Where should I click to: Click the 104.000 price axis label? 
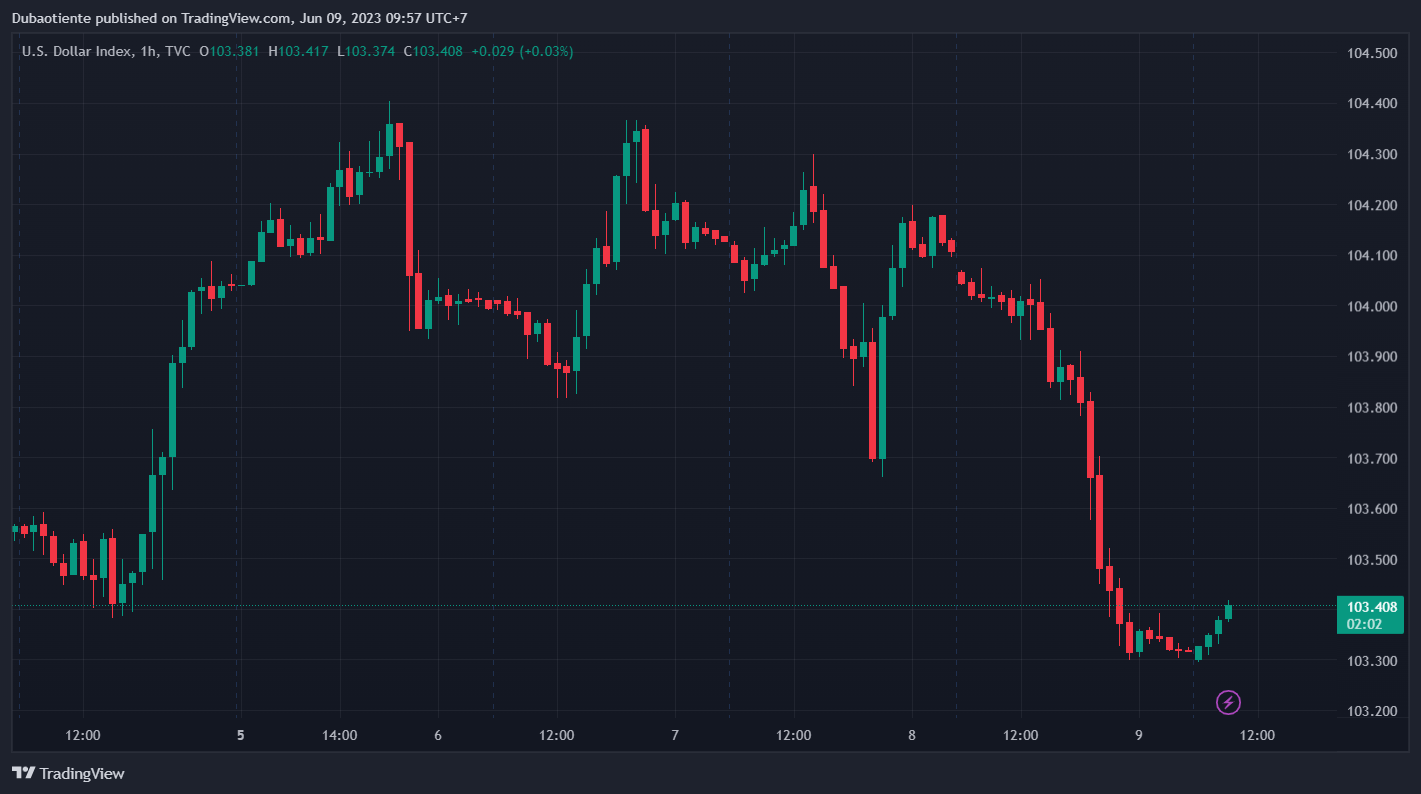point(1372,306)
